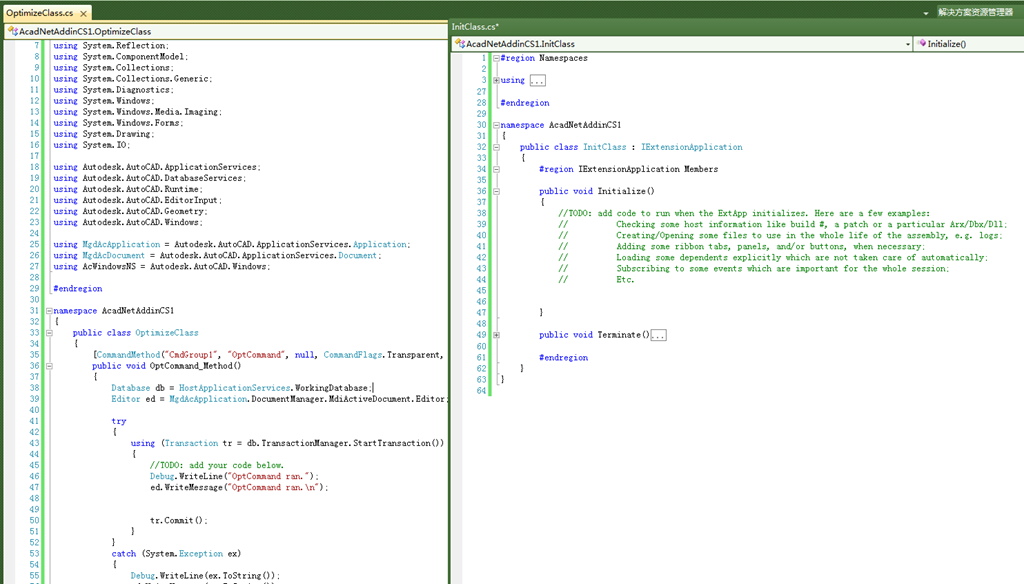The height and width of the screenshot is (584, 1024).
Task: Switch to the OptimizeClass.cs tab
Action: click(x=40, y=13)
